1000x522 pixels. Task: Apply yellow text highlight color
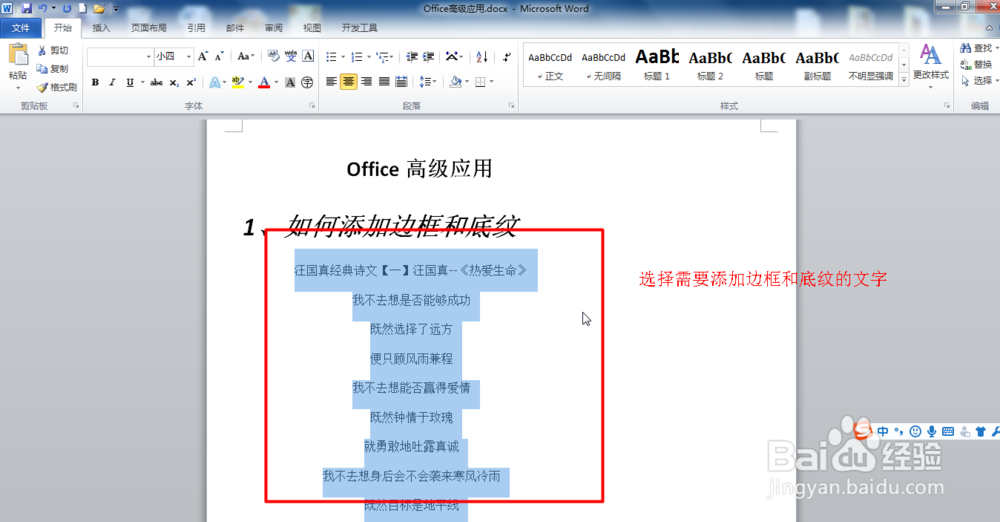tap(238, 82)
